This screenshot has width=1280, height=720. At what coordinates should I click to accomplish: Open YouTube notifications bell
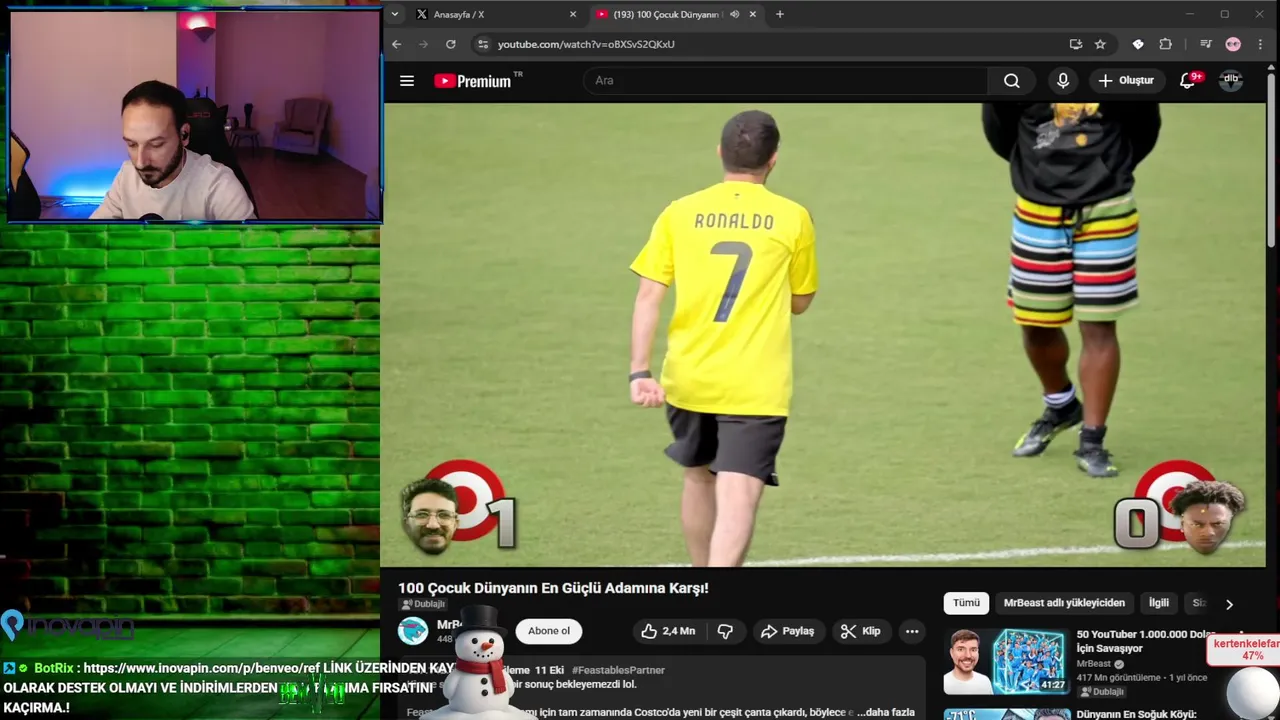[1187, 81]
